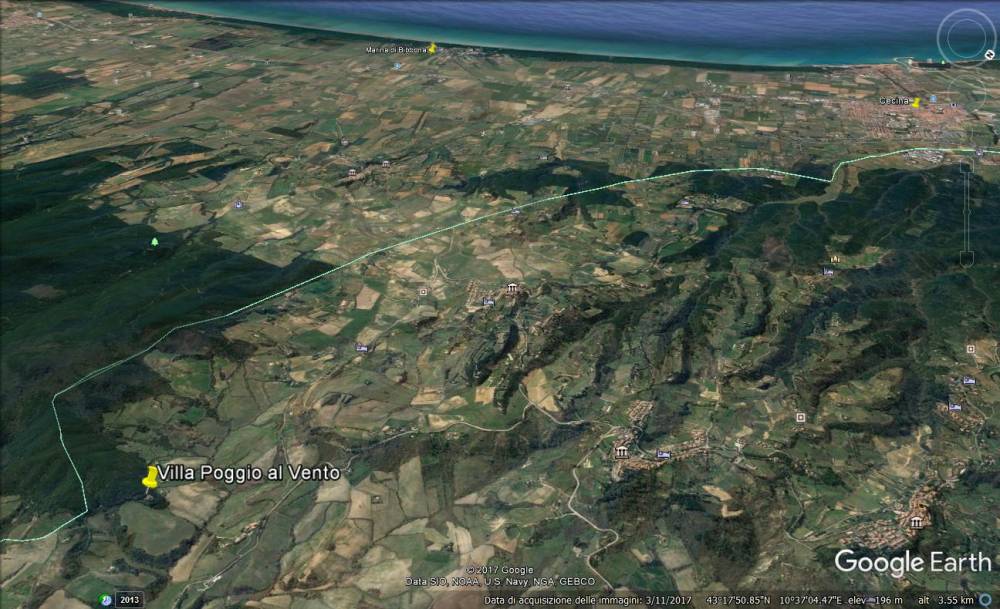Zoom out using slider bottom end
Screen dimensions: 1000x609
pyautogui.click(x=966, y=258)
